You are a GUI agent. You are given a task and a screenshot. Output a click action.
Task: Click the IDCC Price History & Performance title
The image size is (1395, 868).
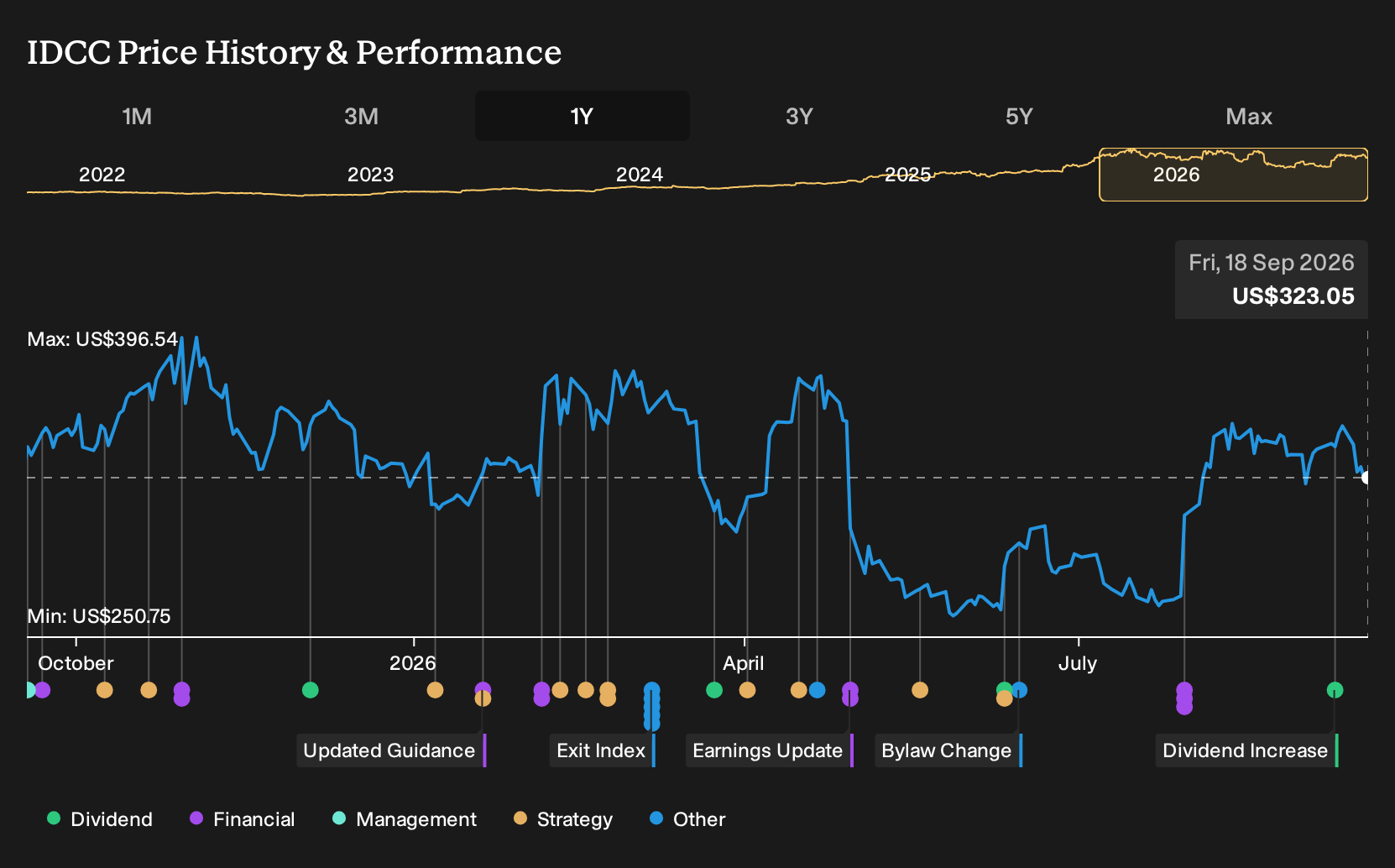(295, 52)
